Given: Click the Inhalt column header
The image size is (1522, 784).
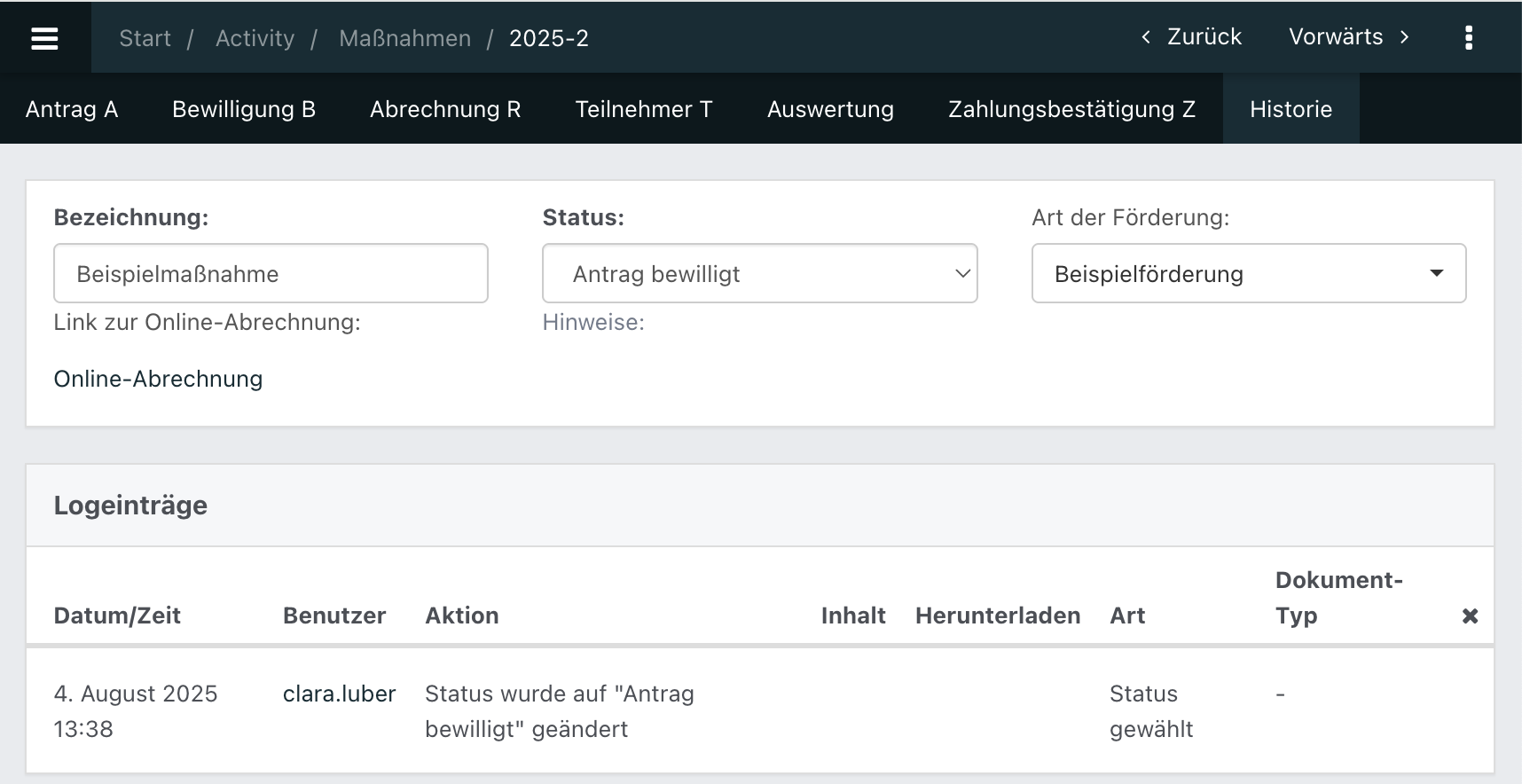Looking at the screenshot, I should coord(853,615).
